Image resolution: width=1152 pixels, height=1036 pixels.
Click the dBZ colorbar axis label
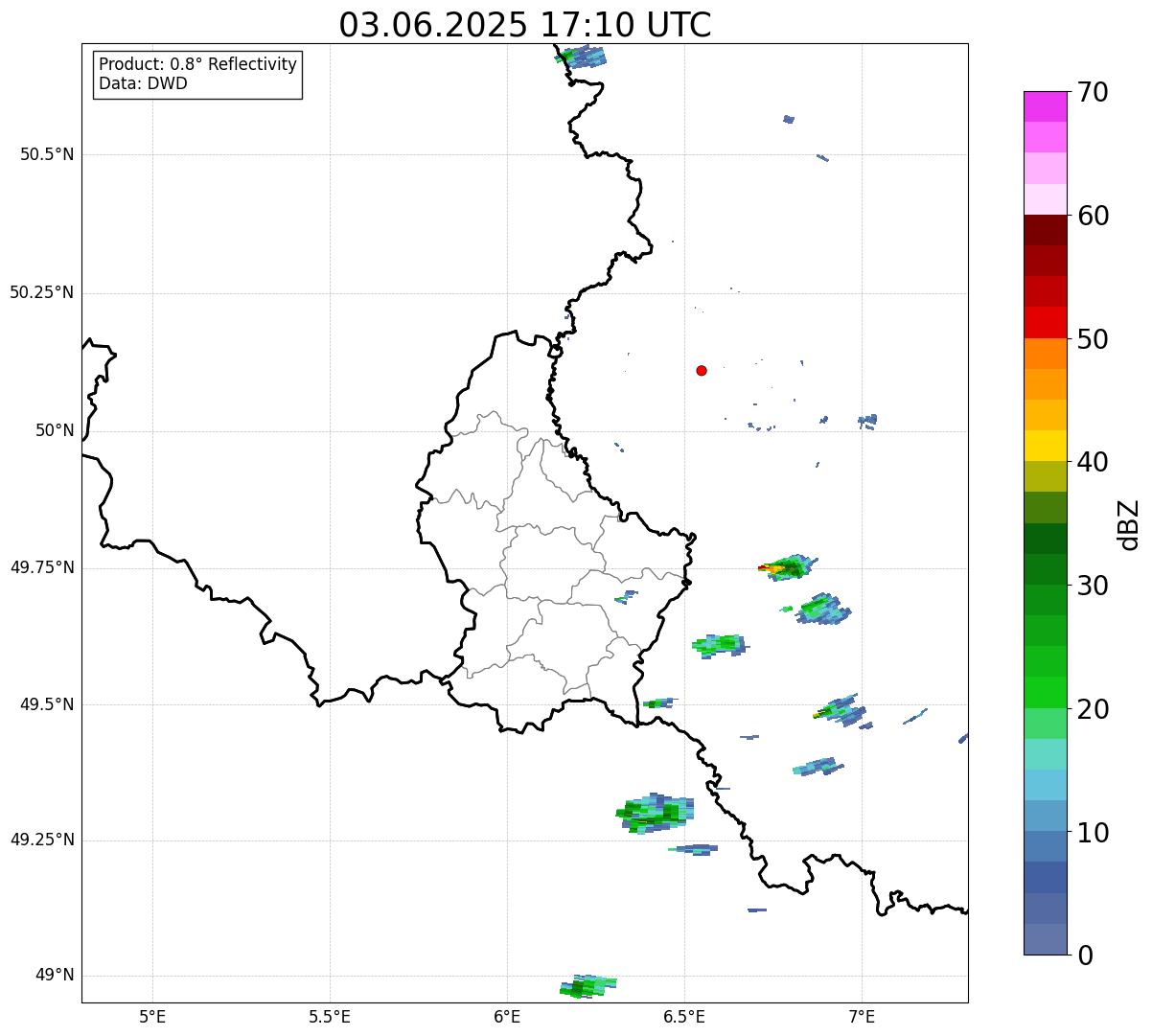tap(1129, 524)
